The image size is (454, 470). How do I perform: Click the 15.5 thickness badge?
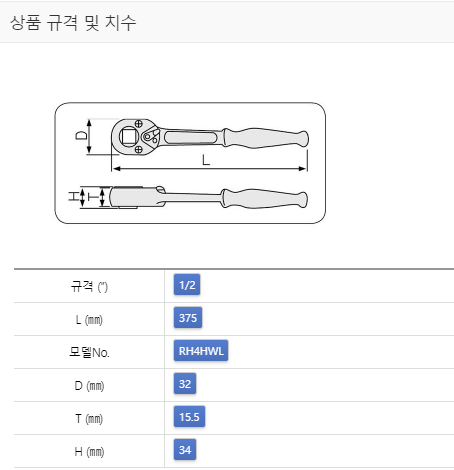point(189,417)
